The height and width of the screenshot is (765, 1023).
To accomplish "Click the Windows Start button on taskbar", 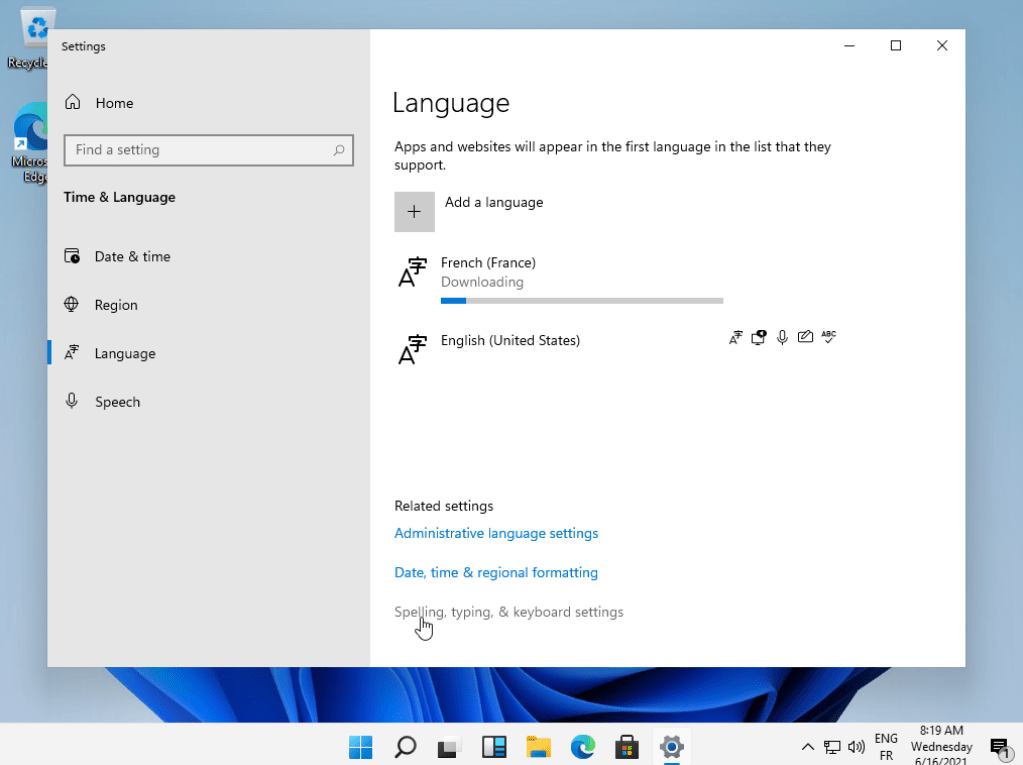I will click(360, 747).
